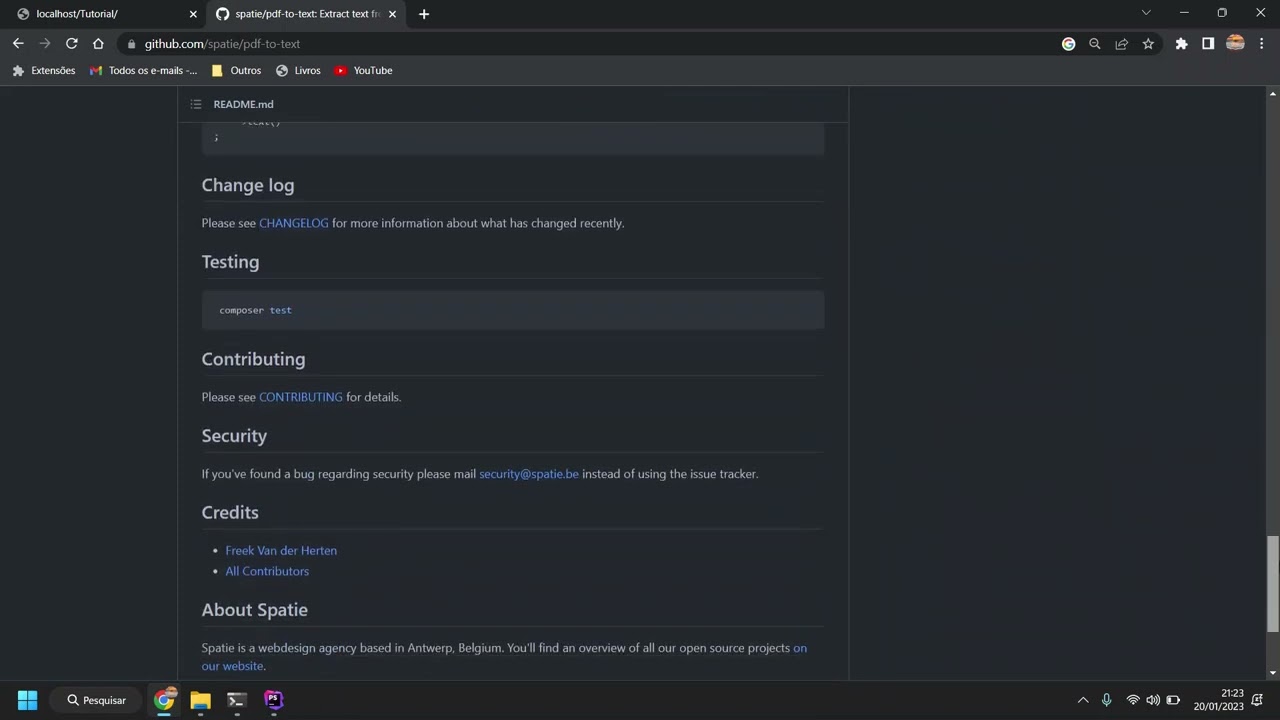Select the spatie/pdf-to-text tab

pyautogui.click(x=307, y=14)
